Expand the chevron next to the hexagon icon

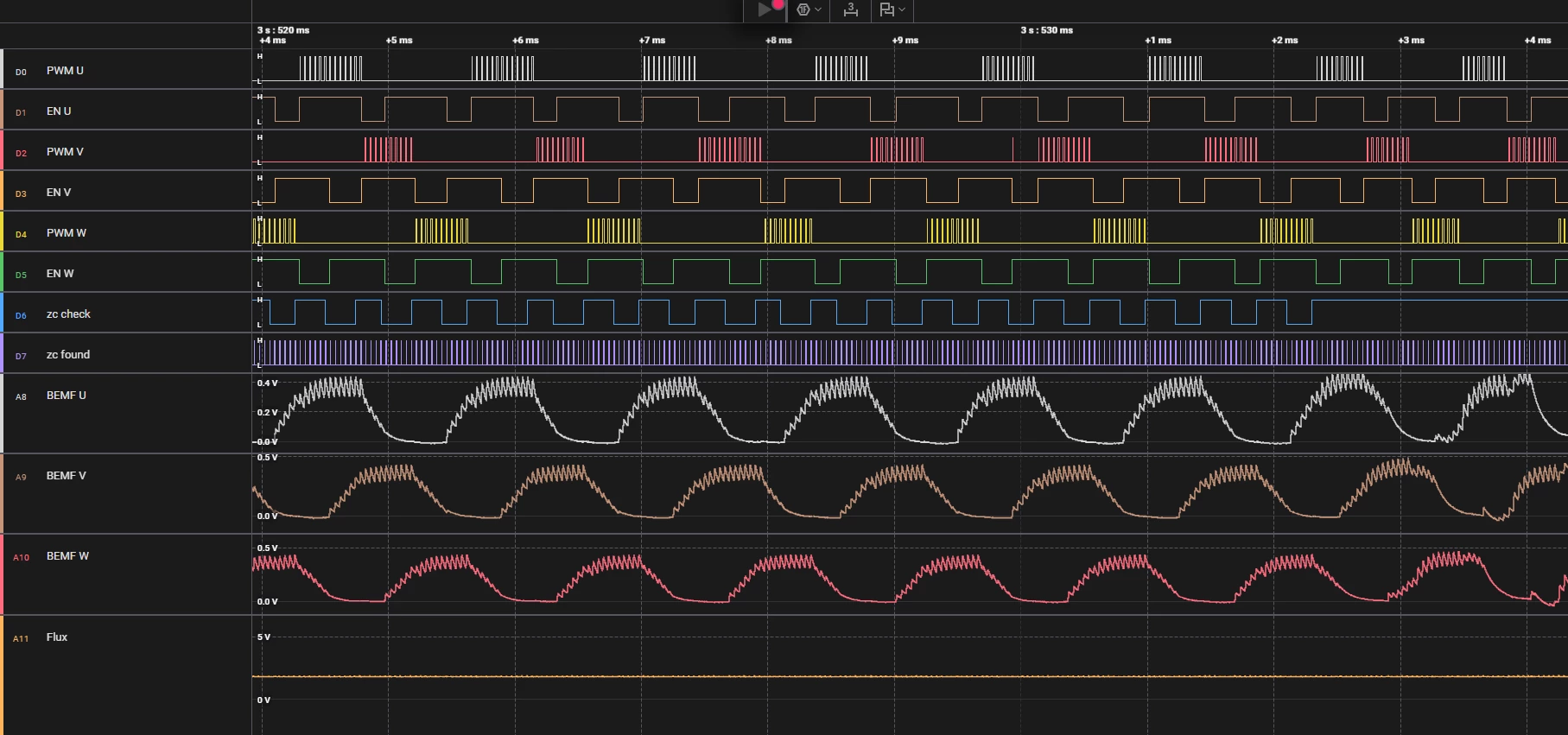click(818, 10)
